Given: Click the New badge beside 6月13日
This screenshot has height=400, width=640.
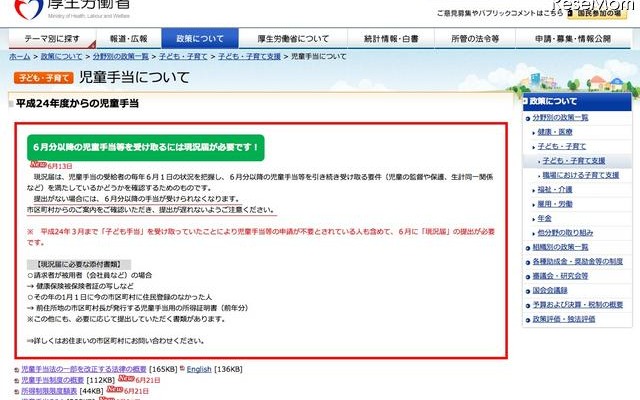Looking at the screenshot, I should point(38,164).
